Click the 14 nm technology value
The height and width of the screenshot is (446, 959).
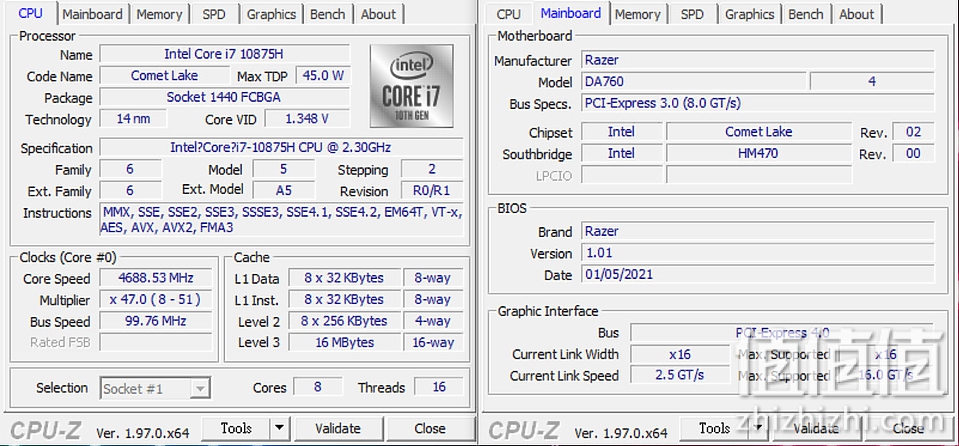point(133,118)
